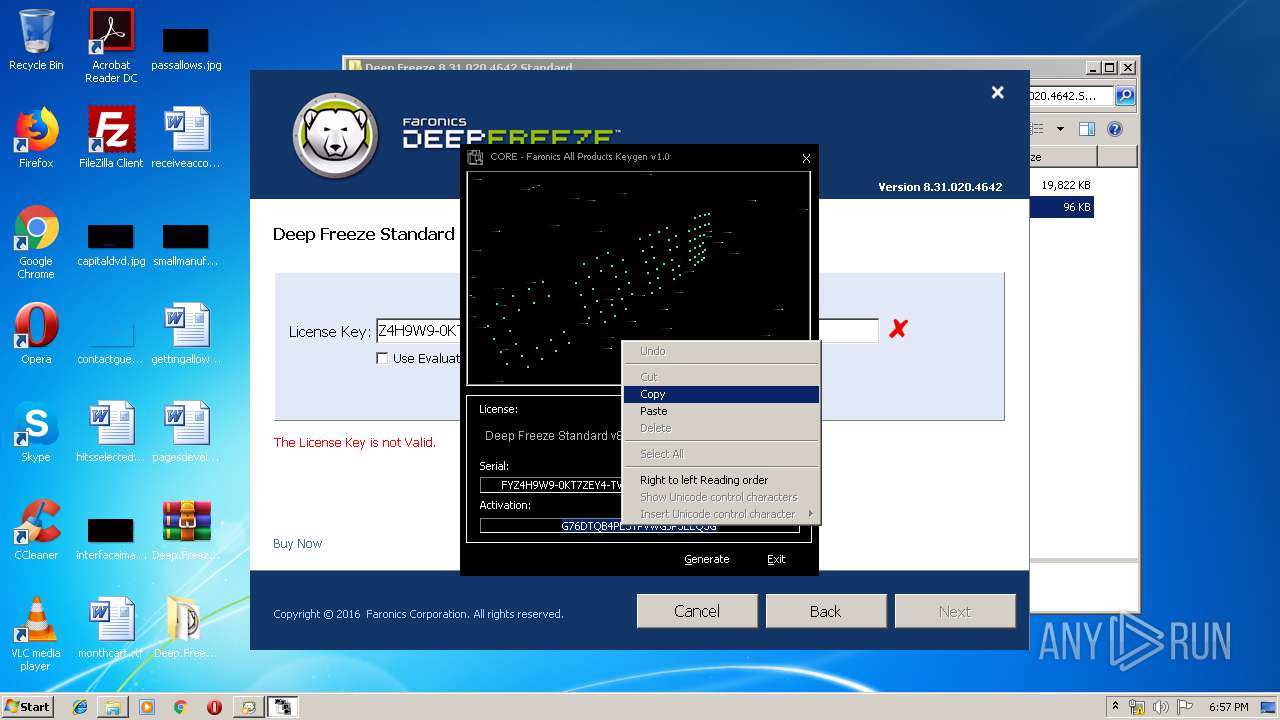Launch Google Chrome from the desktop
This screenshot has width=1280, height=720.
36,242
